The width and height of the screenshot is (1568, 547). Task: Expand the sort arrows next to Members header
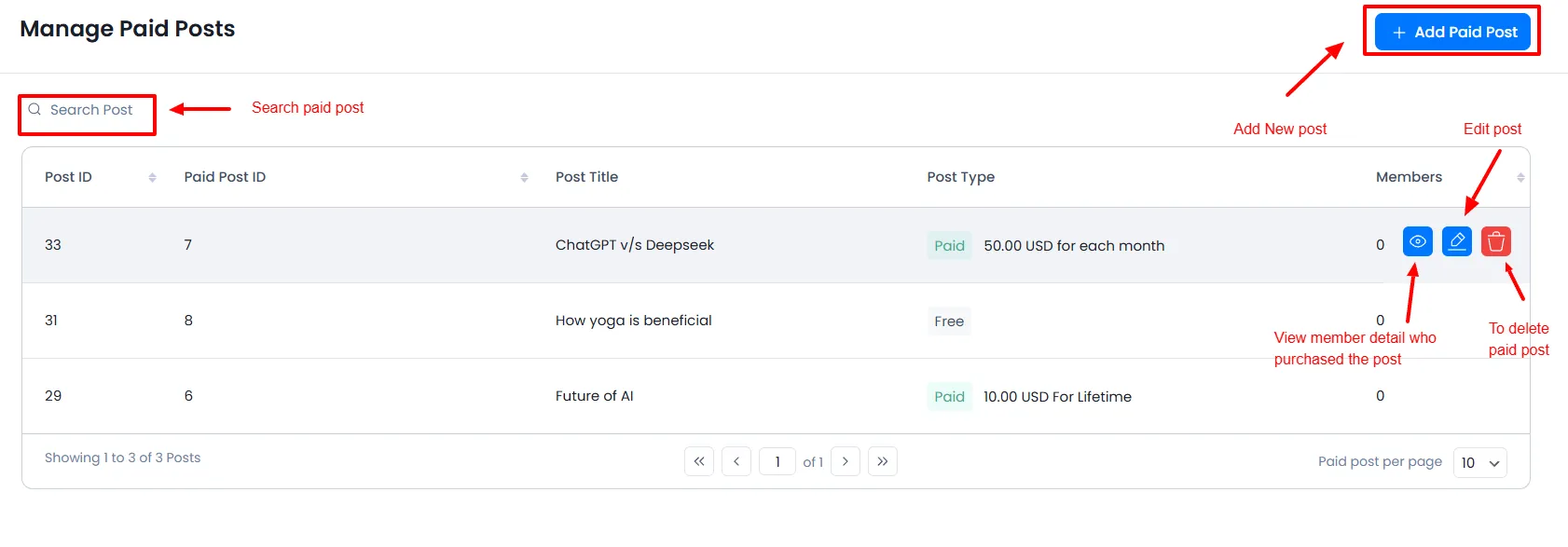point(1520,176)
